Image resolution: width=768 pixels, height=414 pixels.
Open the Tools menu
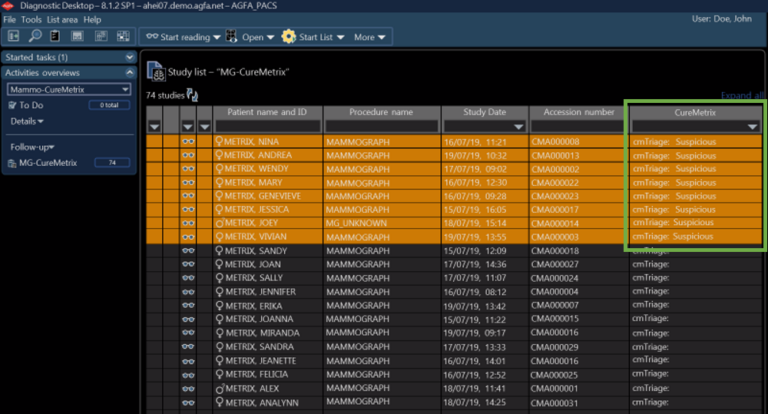point(31,19)
